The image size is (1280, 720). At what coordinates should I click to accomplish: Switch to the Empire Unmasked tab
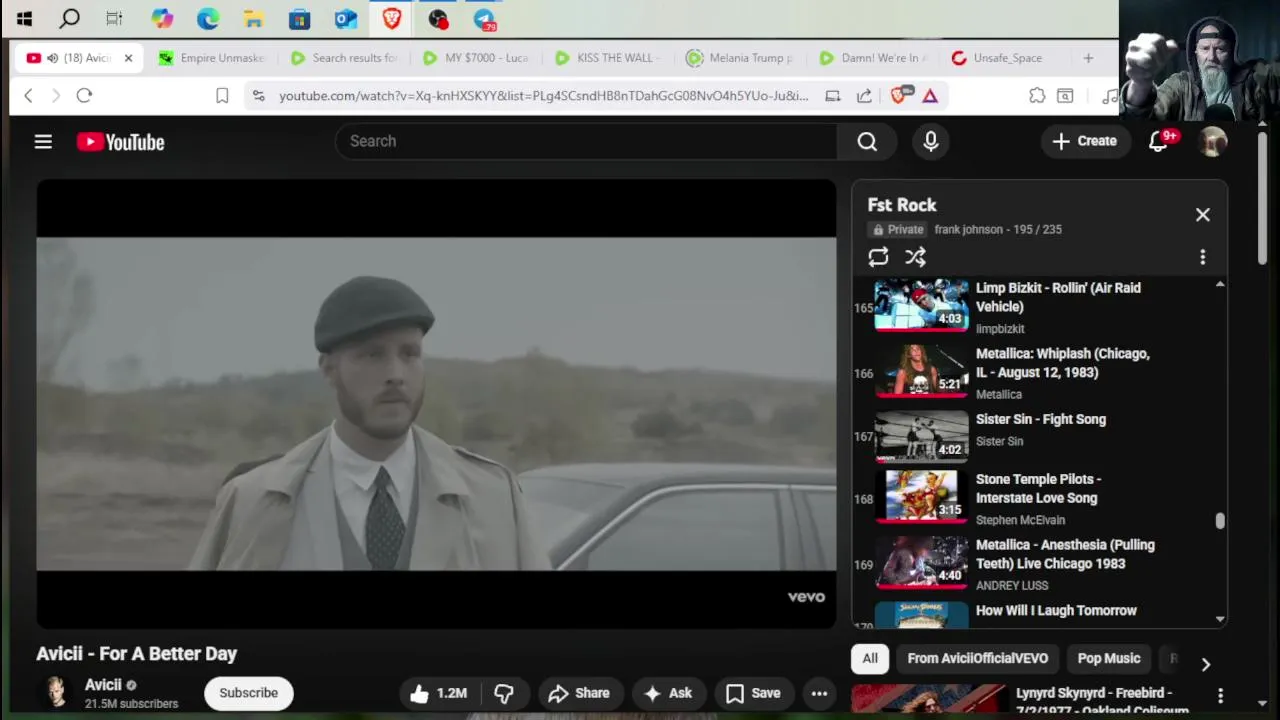[x=211, y=58]
